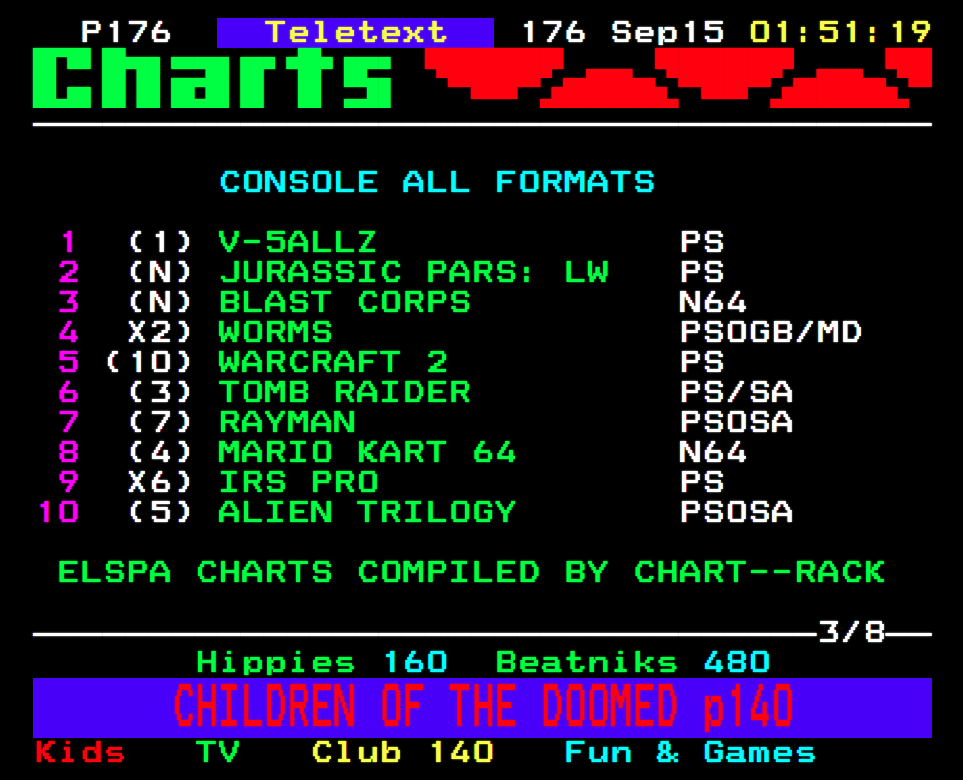This screenshot has width=963, height=780.
Task: Select chart entry ALIEN TRILOGY
Action: pos(367,512)
